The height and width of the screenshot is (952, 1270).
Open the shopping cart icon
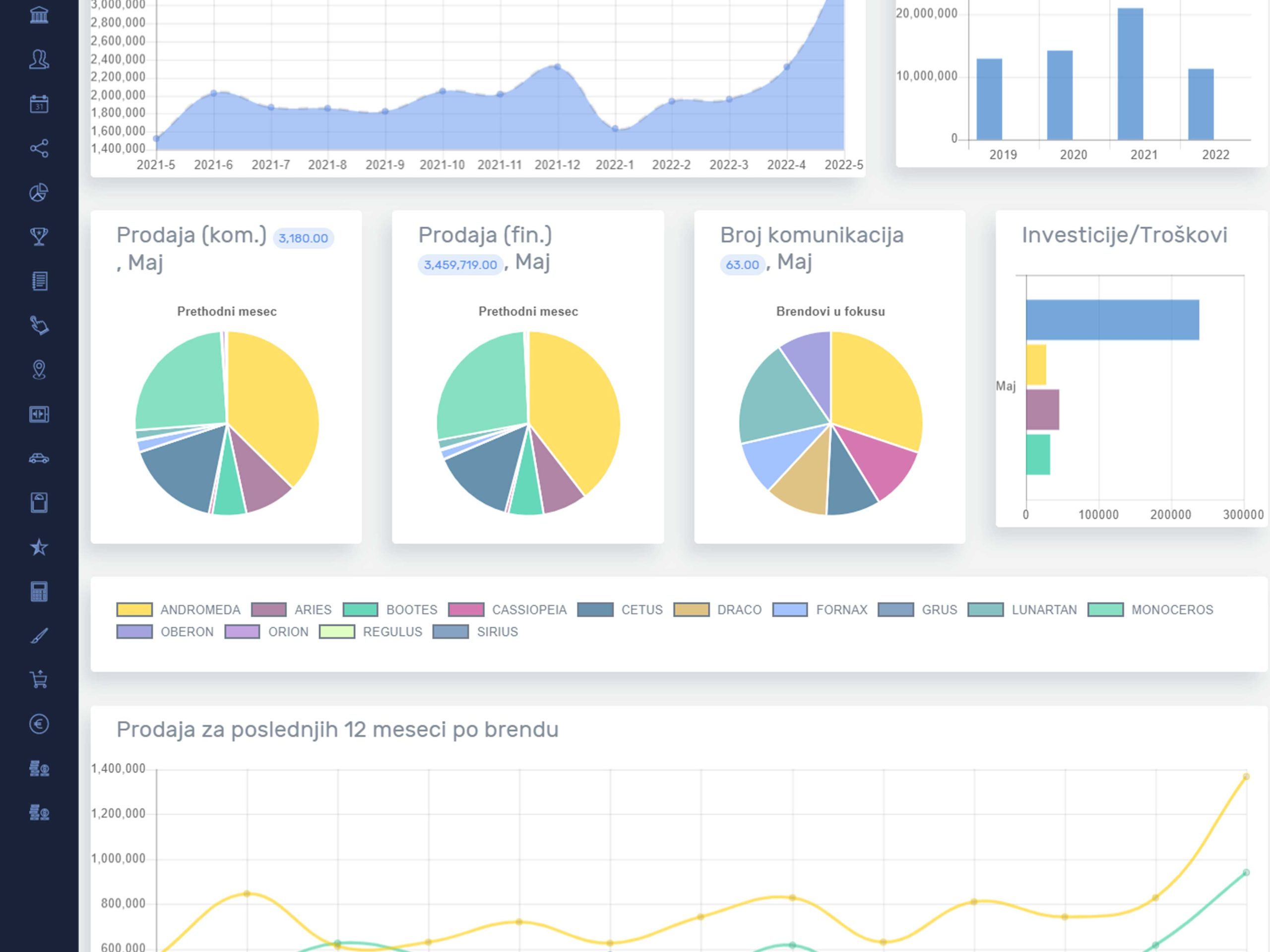pos(39,680)
